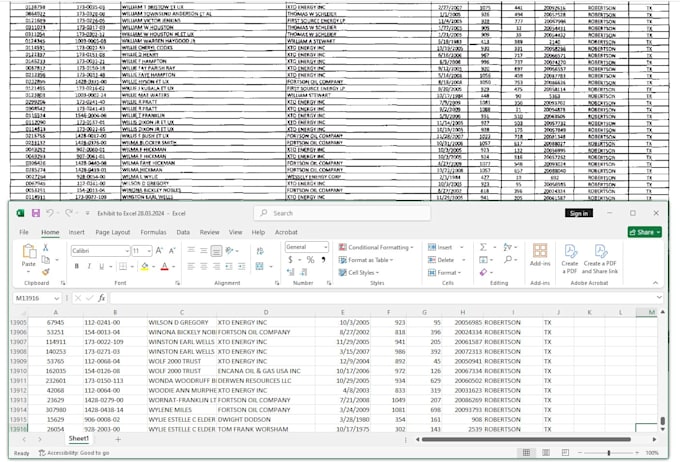Decrease decimal places
680x462 pixels.
click(304, 272)
